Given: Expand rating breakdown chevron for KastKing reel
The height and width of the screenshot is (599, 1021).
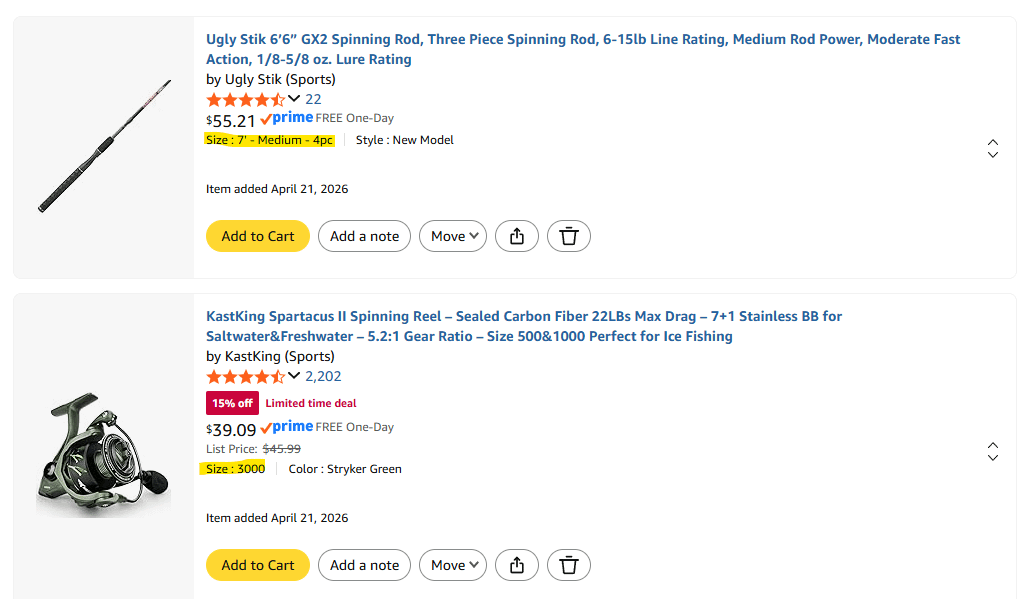Looking at the screenshot, I should 294,375.
